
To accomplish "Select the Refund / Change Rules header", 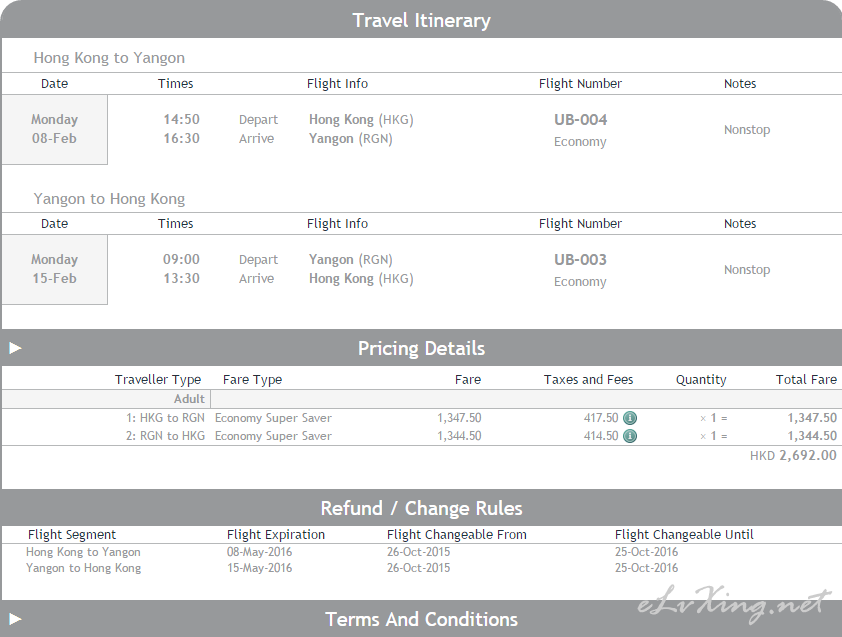I will (x=421, y=508).
